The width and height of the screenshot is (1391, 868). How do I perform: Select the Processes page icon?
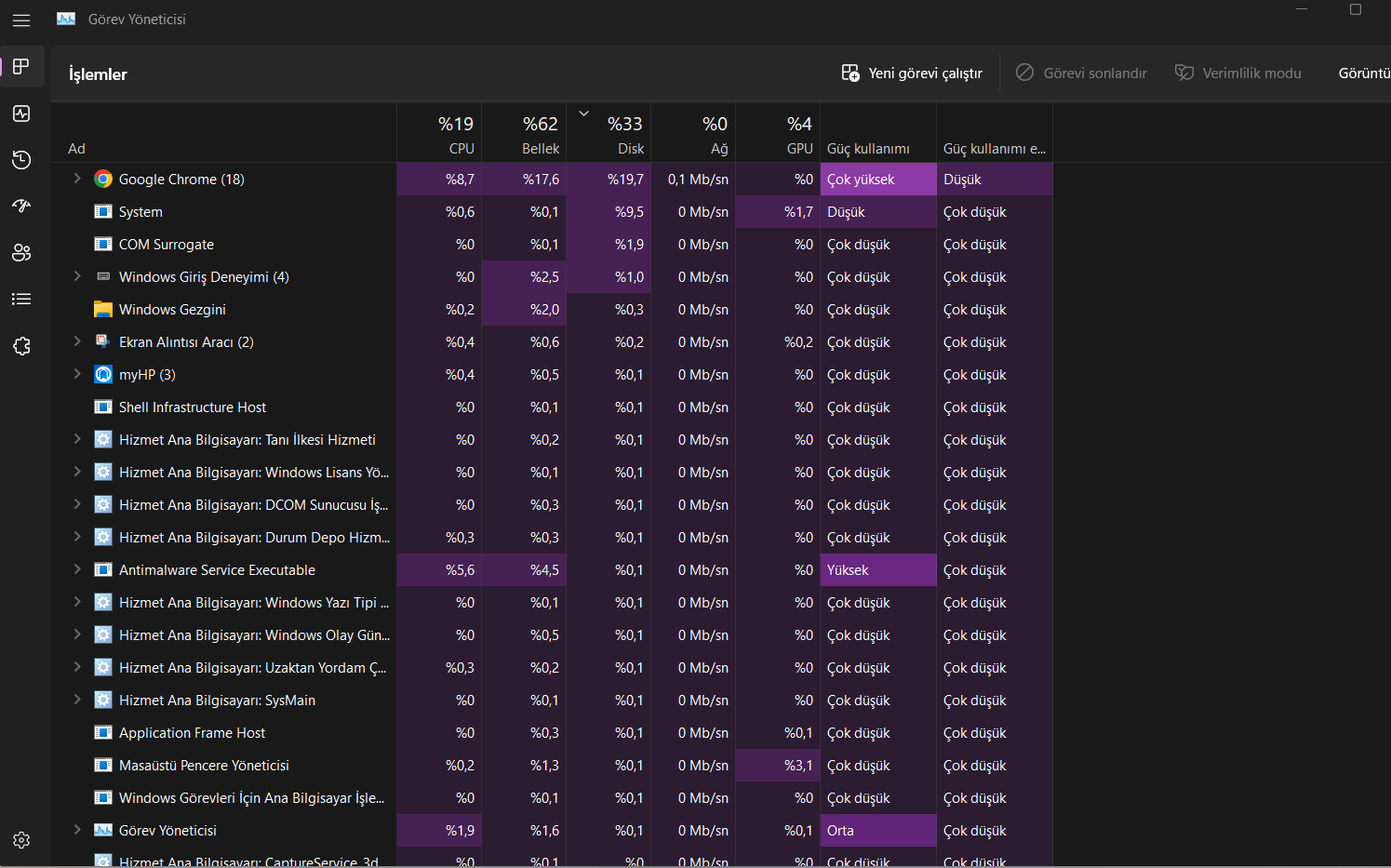(21, 67)
